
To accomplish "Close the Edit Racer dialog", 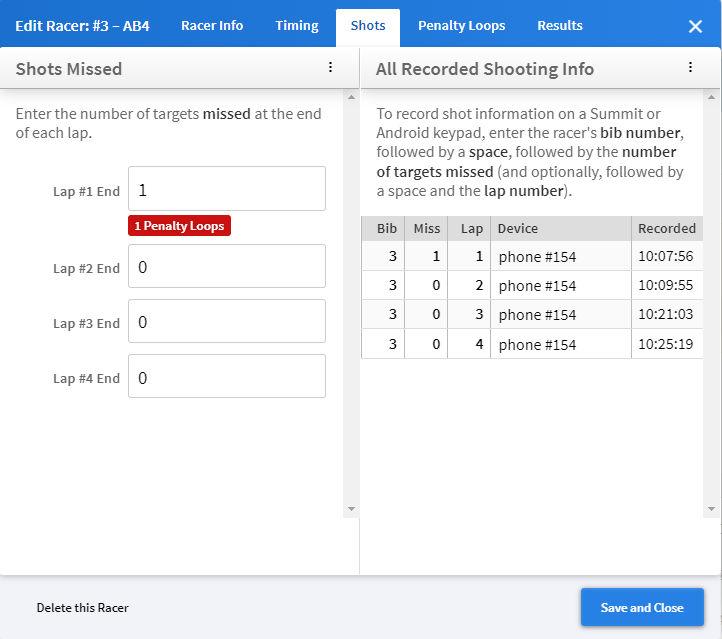I will 695,26.
